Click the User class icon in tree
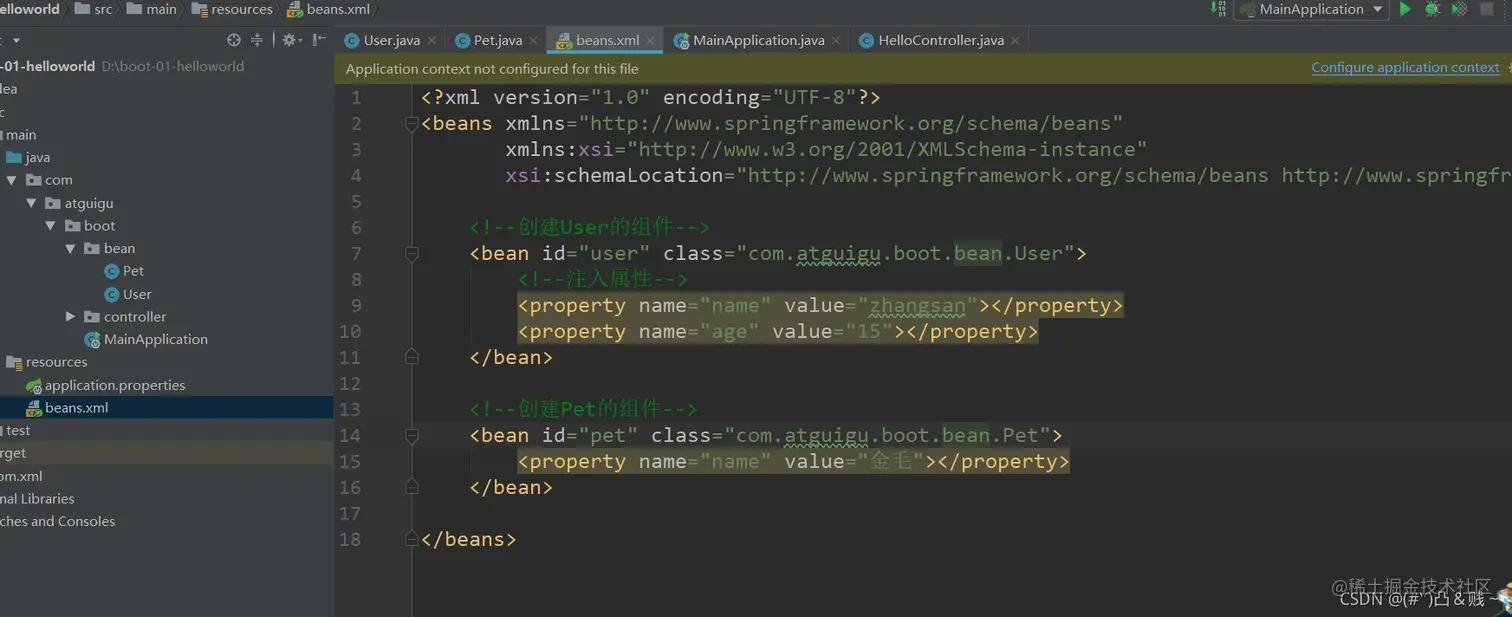 tap(112, 294)
